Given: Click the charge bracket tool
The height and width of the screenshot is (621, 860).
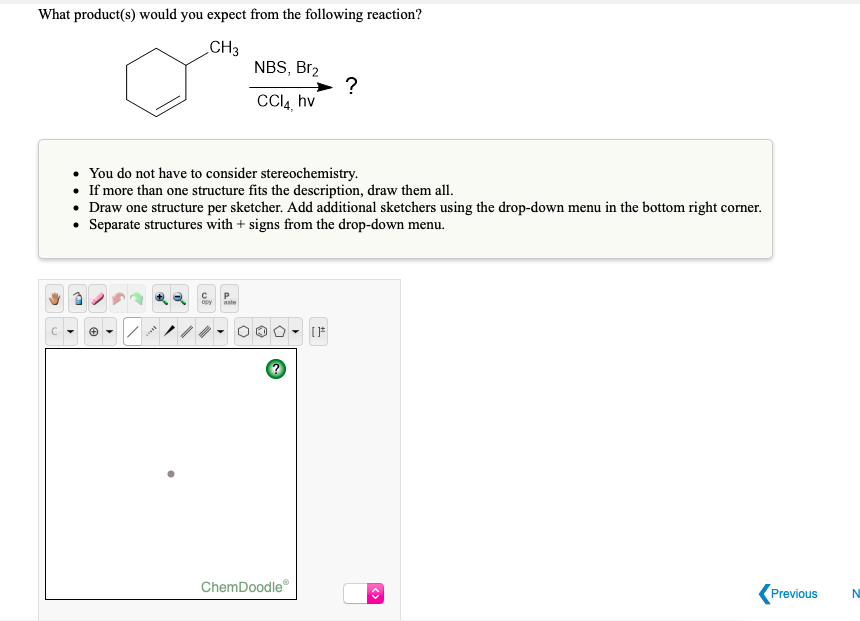Looking at the screenshot, I should pos(317,331).
